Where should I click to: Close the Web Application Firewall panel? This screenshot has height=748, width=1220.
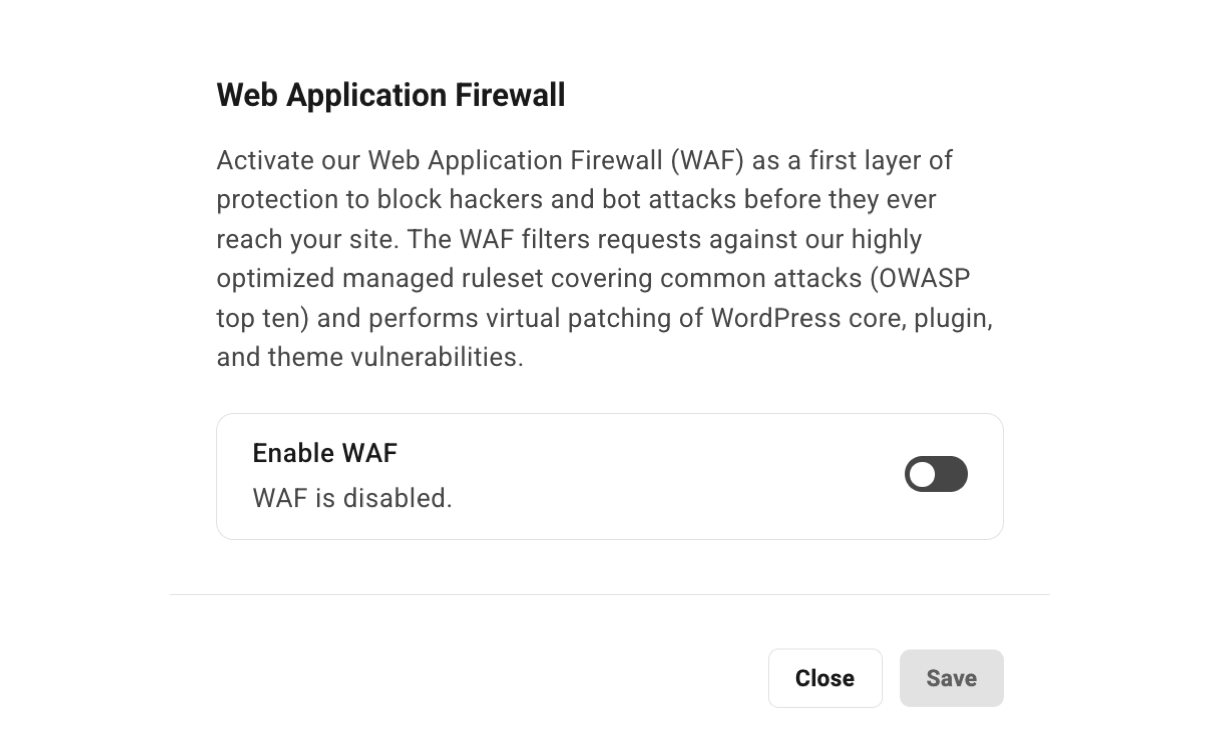(x=824, y=678)
